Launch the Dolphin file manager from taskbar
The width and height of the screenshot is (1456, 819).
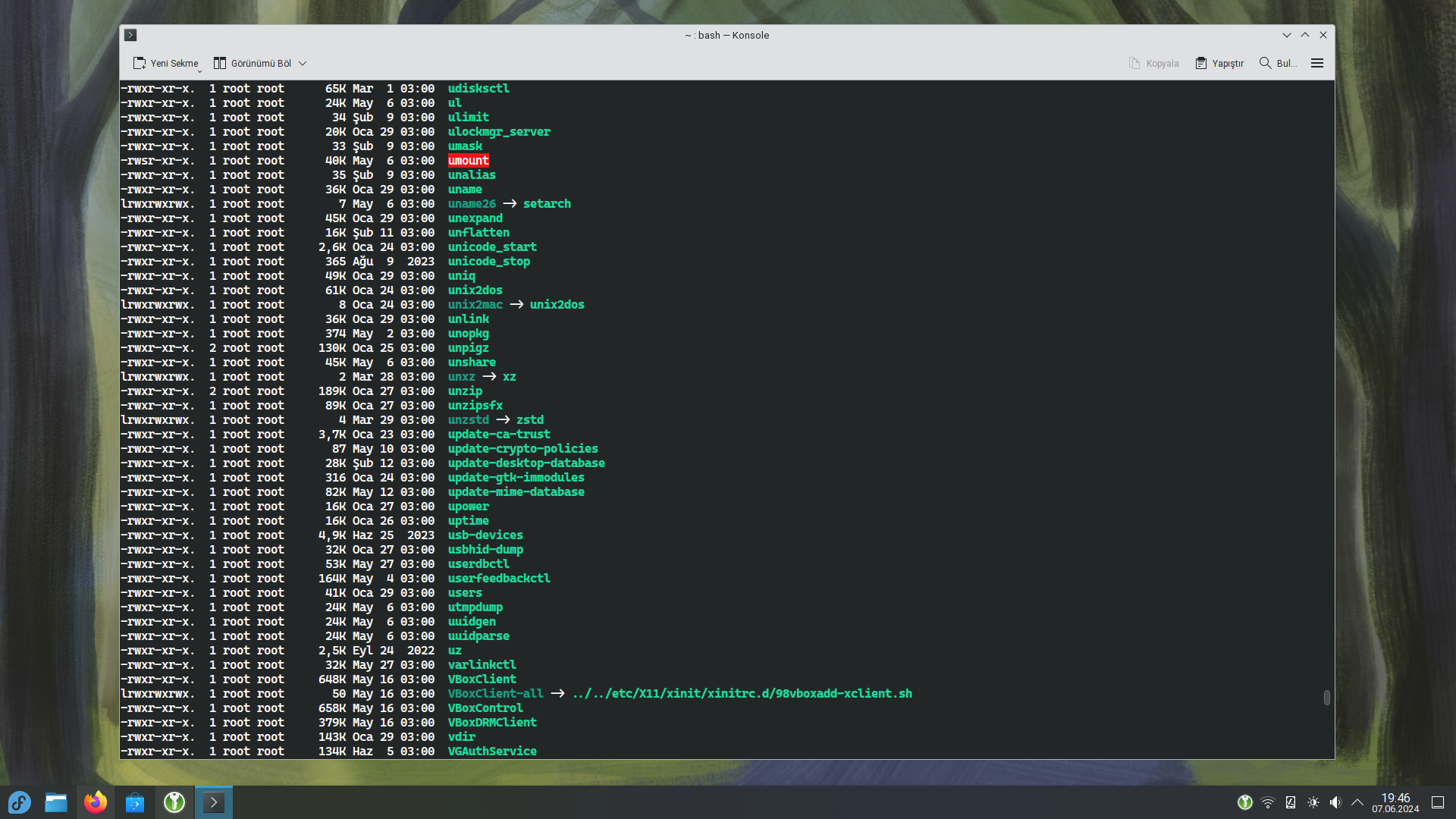pos(56,802)
